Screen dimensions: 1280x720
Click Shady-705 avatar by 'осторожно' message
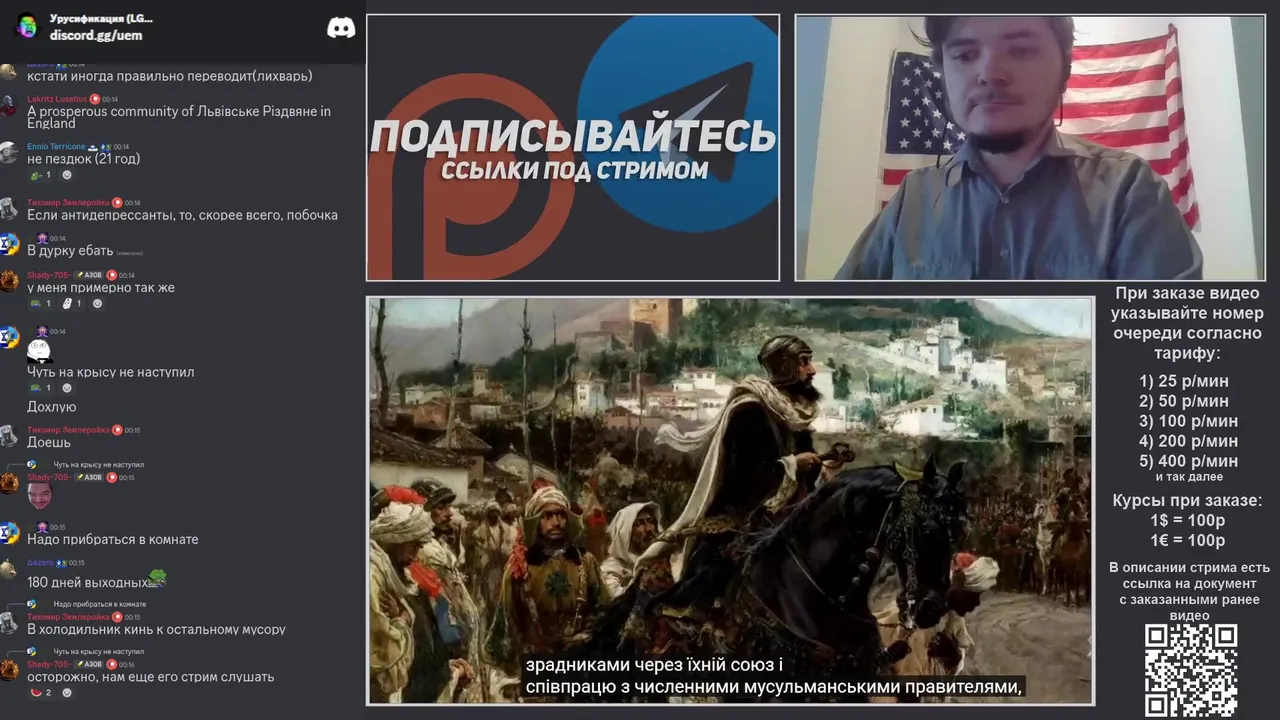tap(8, 669)
